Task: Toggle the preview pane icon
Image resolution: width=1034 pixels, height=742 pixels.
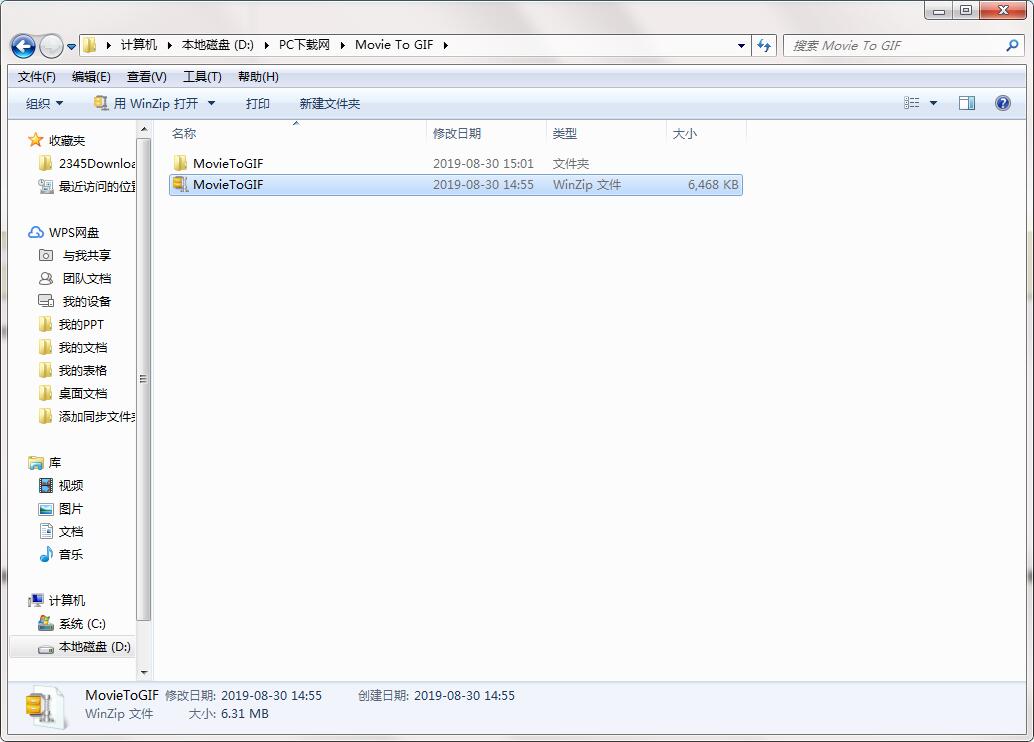Action: tap(967, 103)
